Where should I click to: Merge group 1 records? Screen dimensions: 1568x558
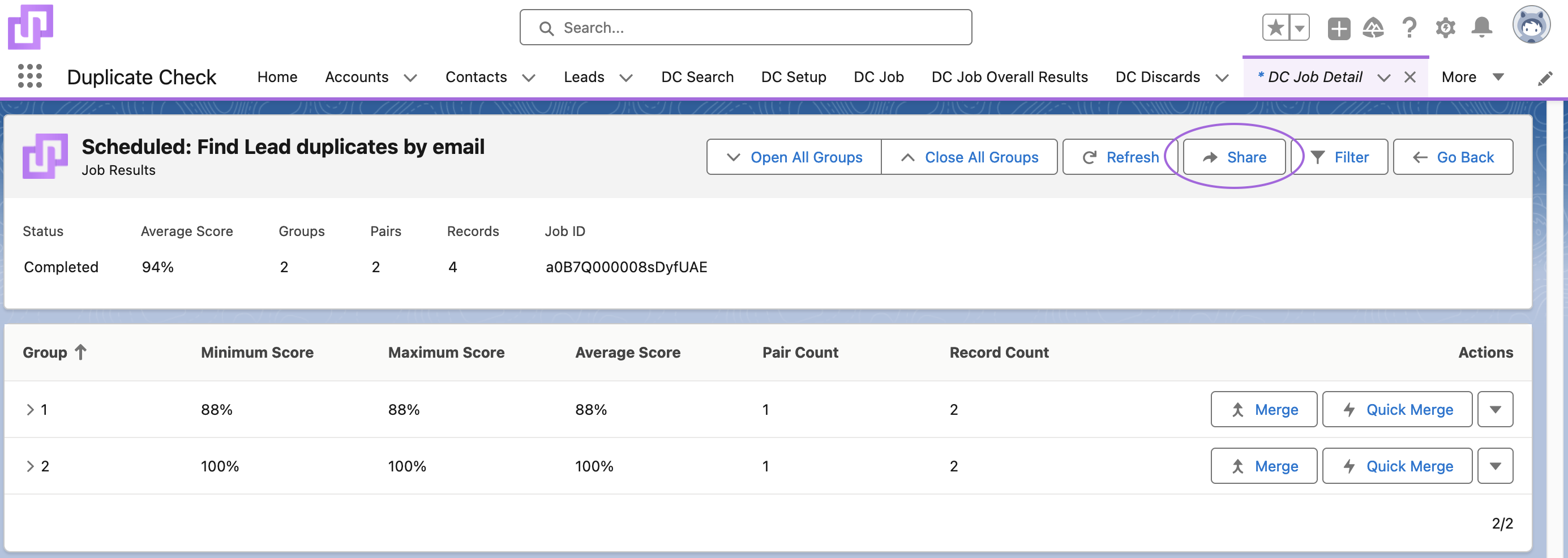[1263, 410]
